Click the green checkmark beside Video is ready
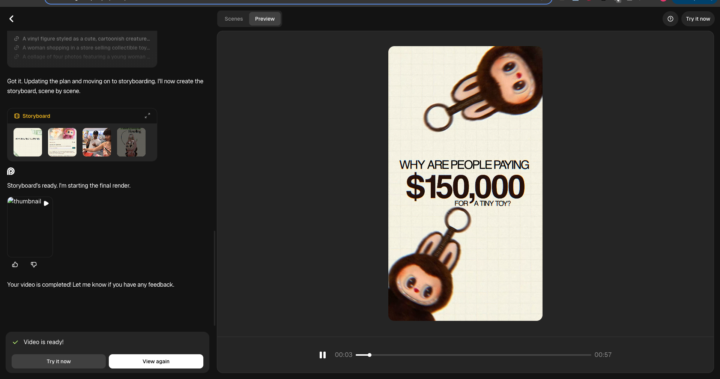 click(x=15, y=342)
